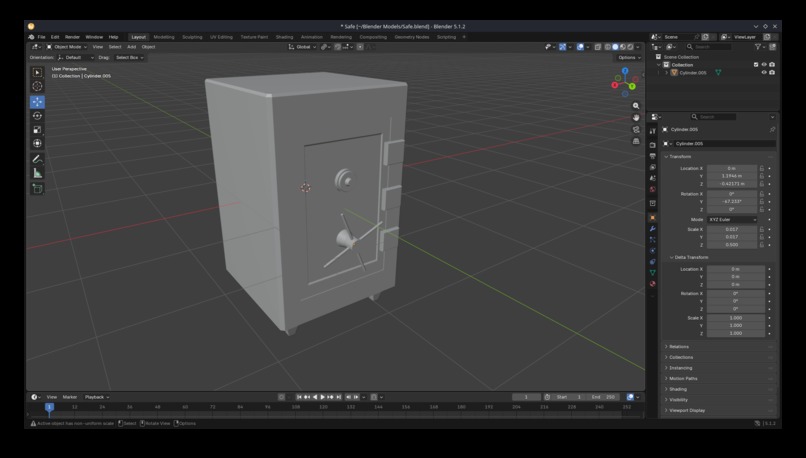The height and width of the screenshot is (458, 806).
Task: Activate the Move tool in the toolbar
Action: tap(37, 102)
